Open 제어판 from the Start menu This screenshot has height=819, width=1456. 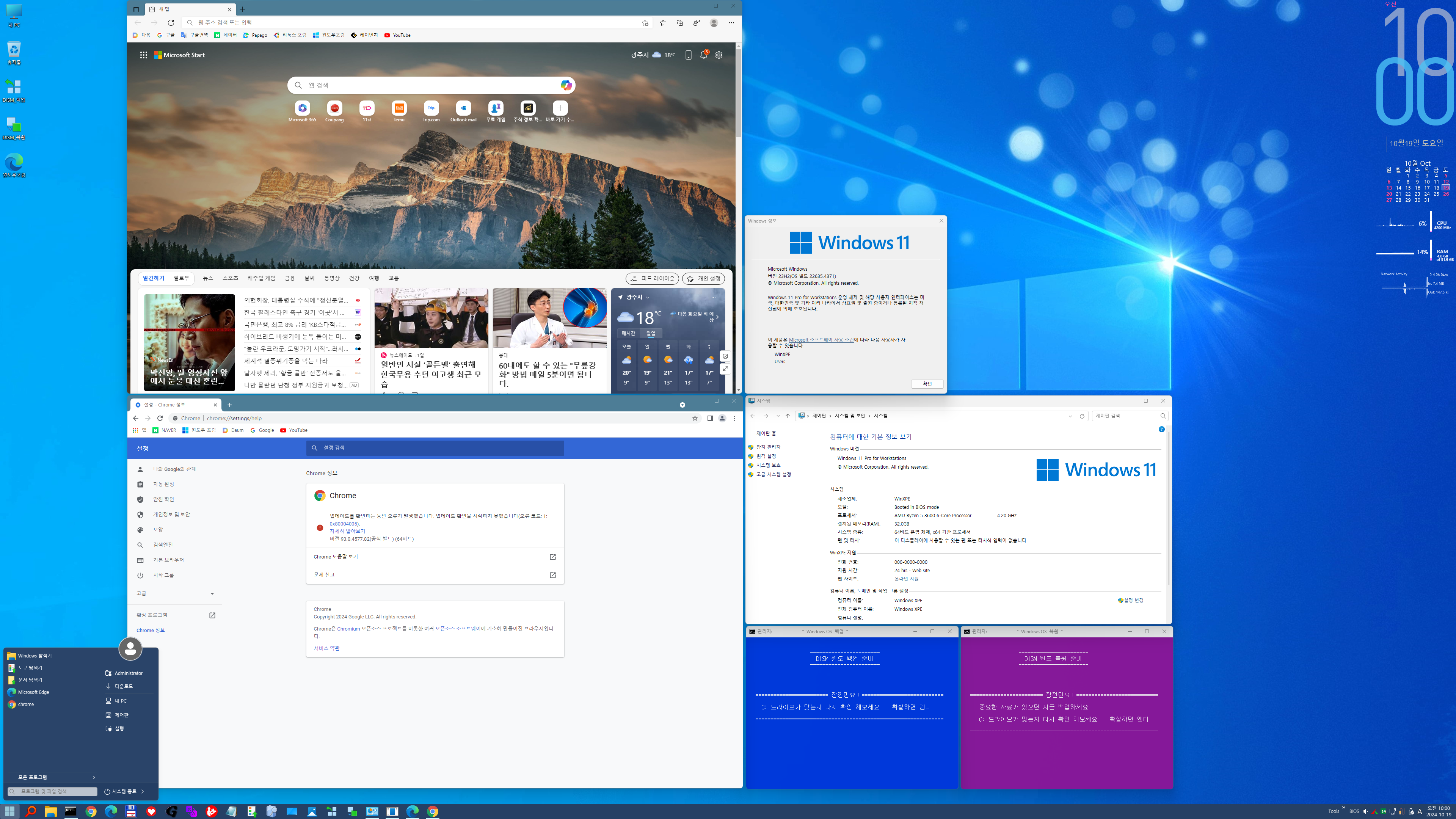tap(121, 715)
